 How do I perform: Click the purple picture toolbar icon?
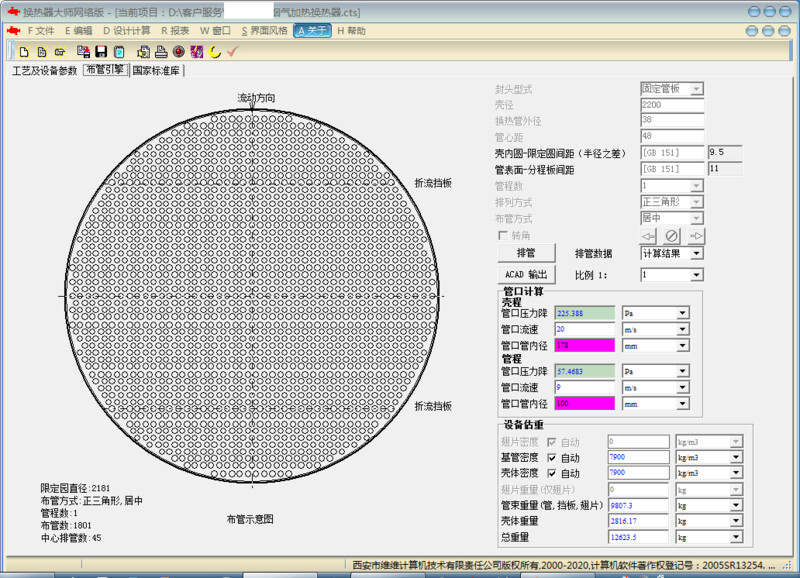click(196, 52)
